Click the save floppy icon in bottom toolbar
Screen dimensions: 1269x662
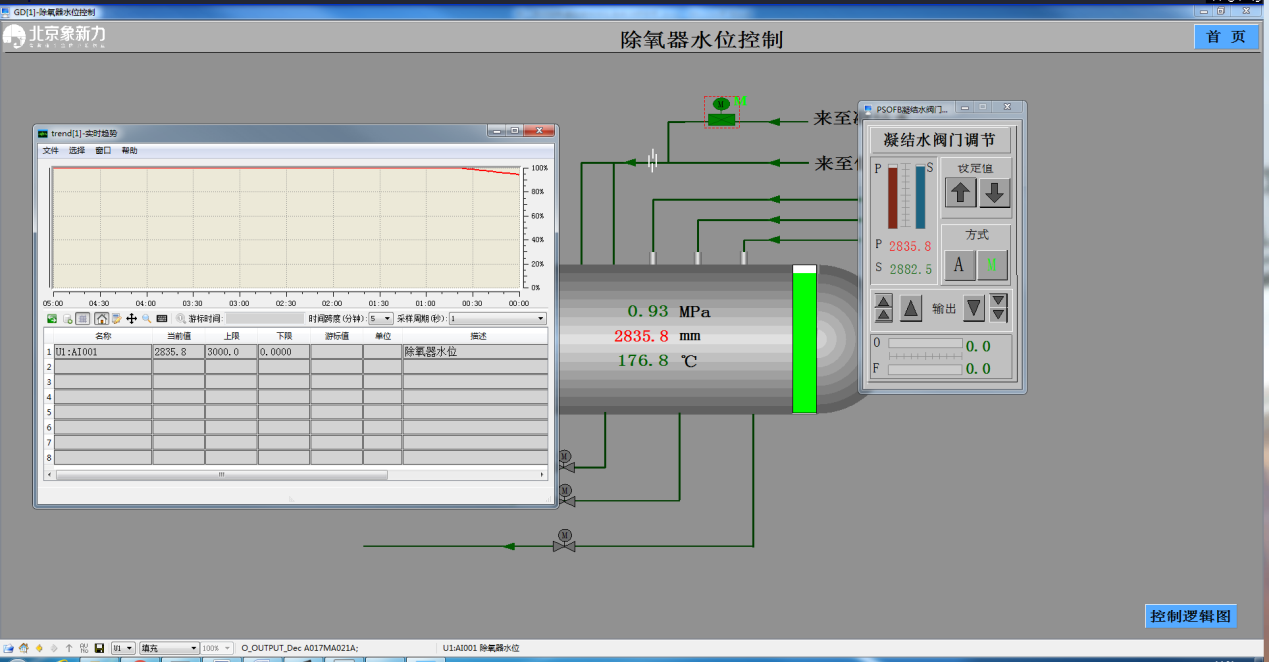[99, 648]
